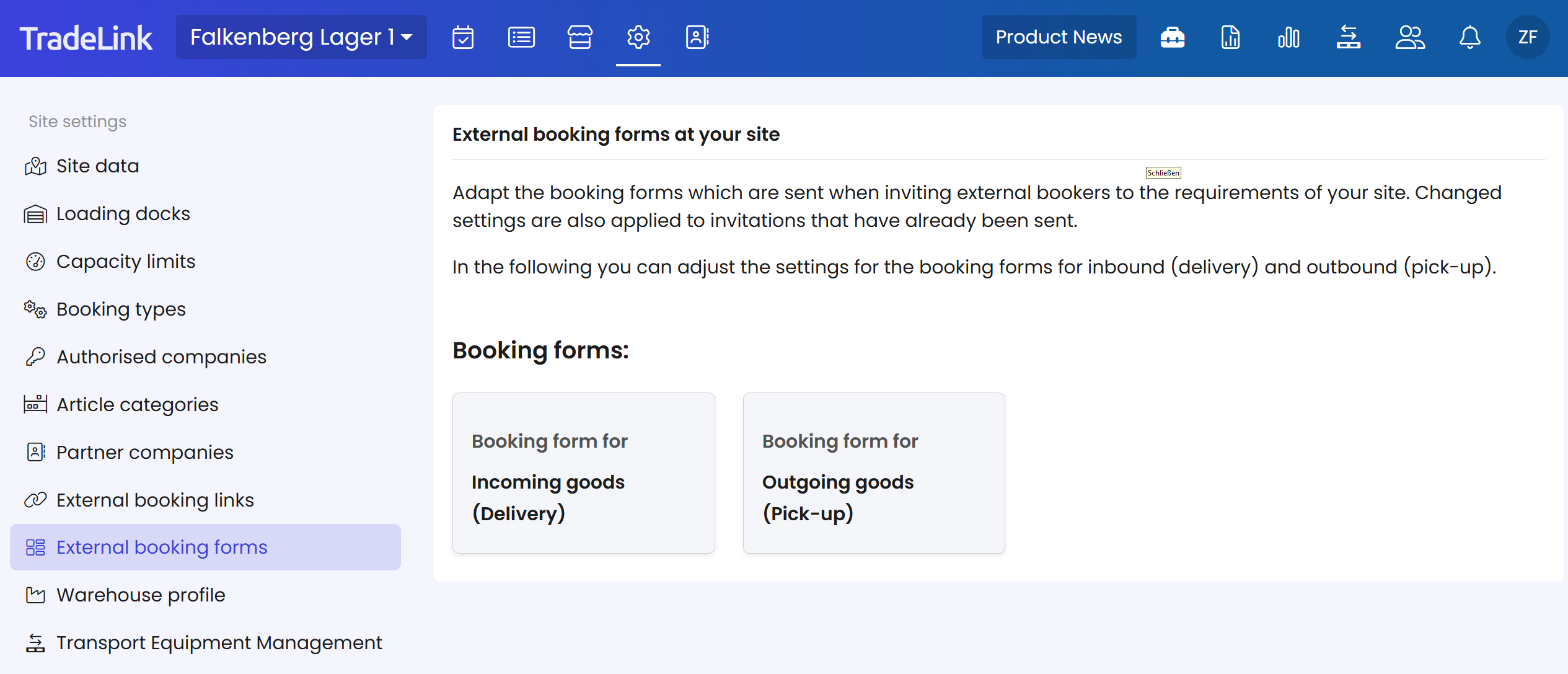Click the transport equipment icon in header
The height and width of the screenshot is (674, 1568).
tap(1348, 37)
